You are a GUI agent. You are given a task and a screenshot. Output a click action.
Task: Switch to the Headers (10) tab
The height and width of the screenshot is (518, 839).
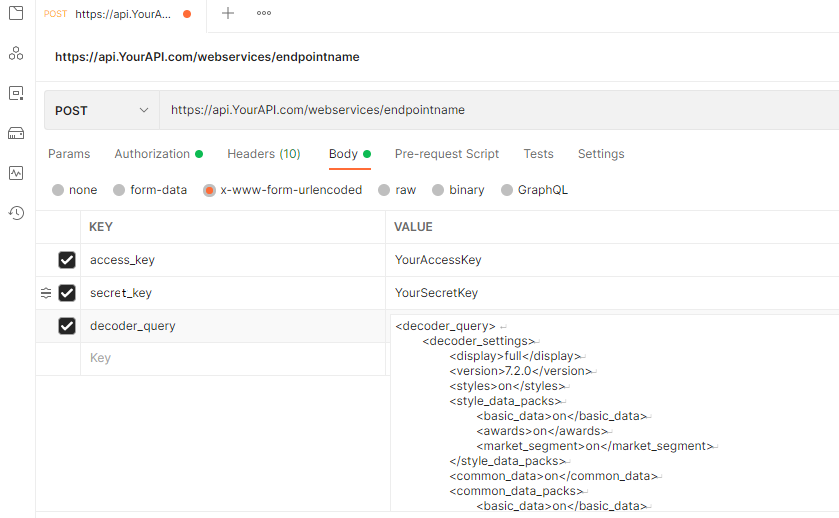[x=264, y=154]
